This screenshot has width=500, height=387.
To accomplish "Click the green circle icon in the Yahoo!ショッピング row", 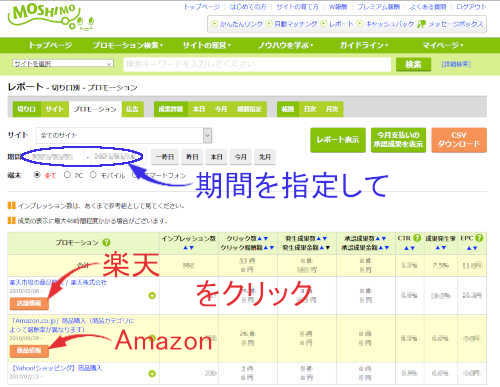I will click(x=152, y=374).
